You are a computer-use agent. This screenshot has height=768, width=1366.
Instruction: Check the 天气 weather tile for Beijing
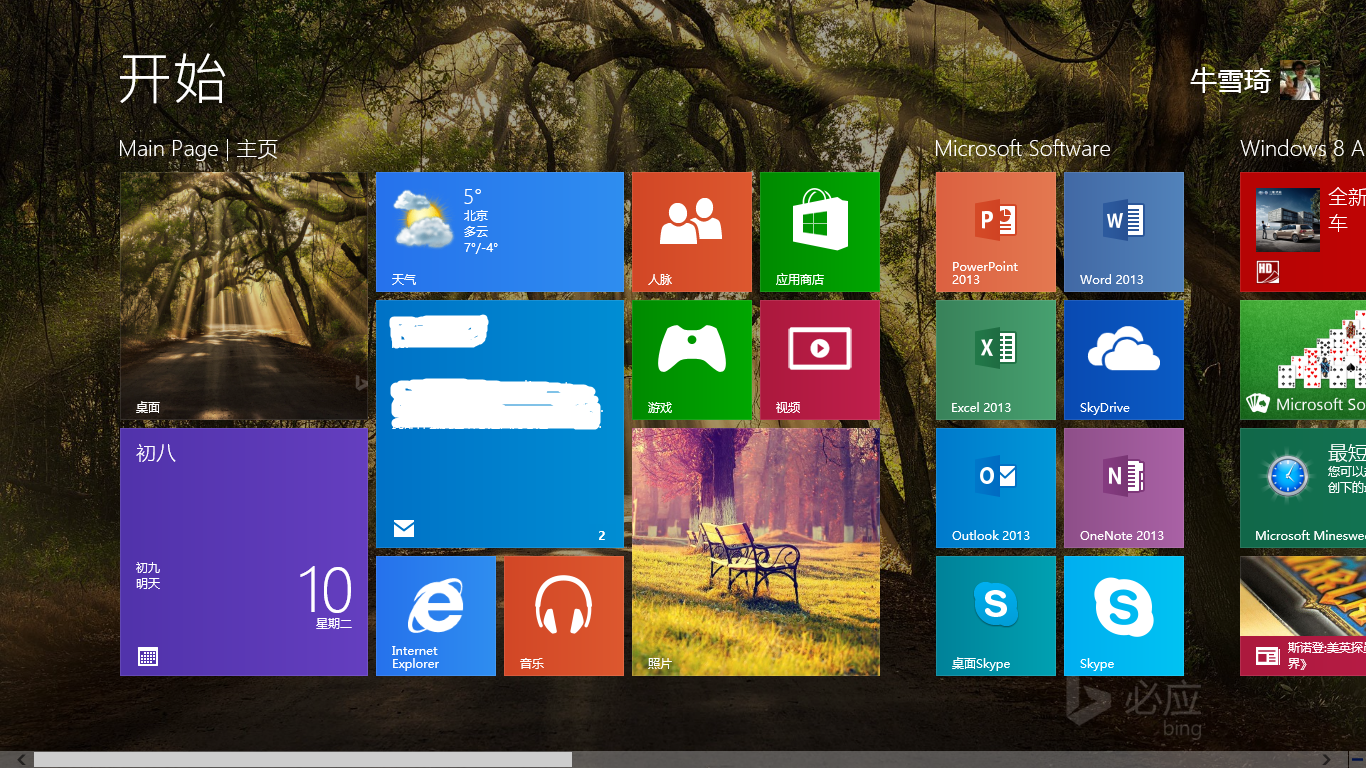[x=500, y=231]
